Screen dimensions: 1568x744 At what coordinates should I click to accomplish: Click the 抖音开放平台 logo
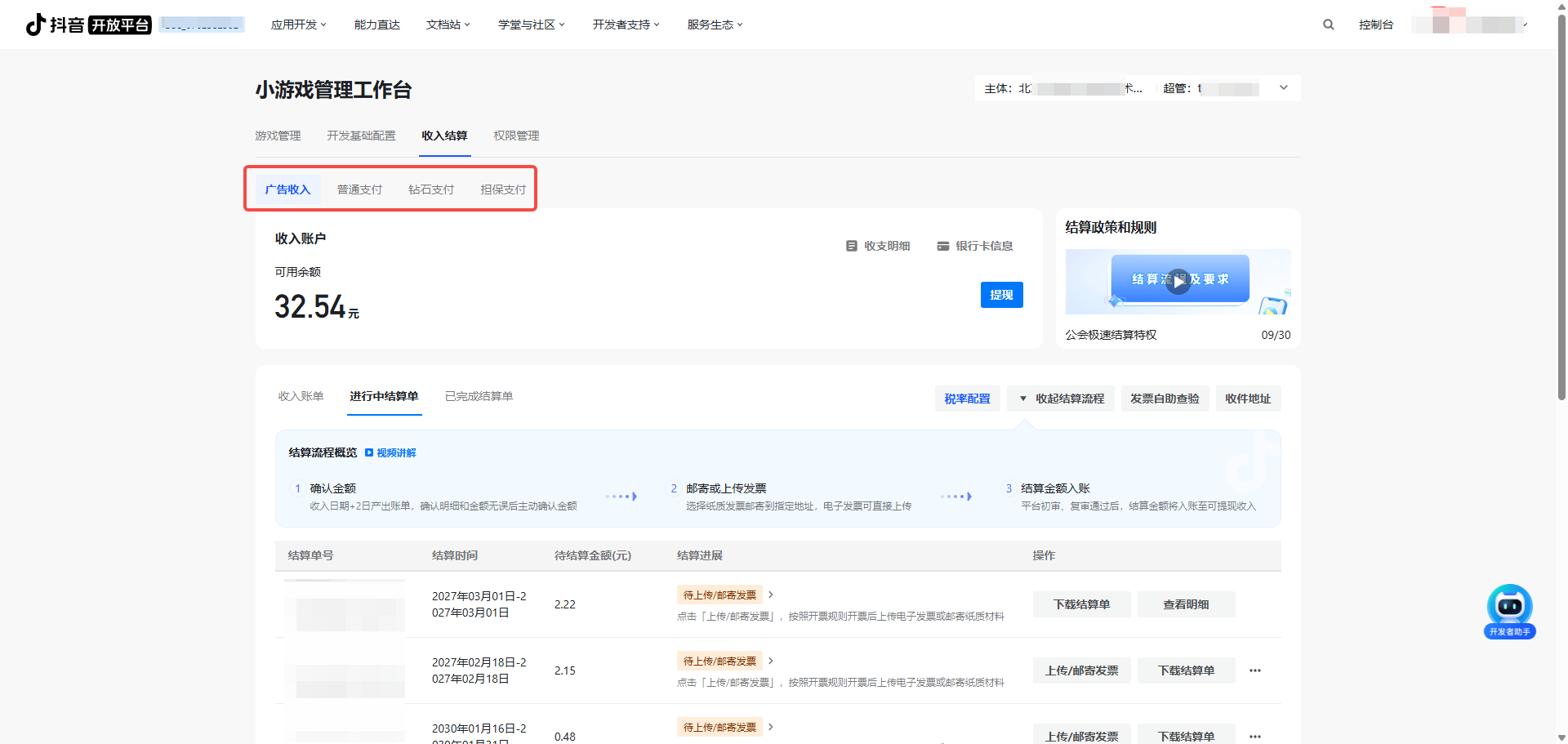(x=88, y=25)
